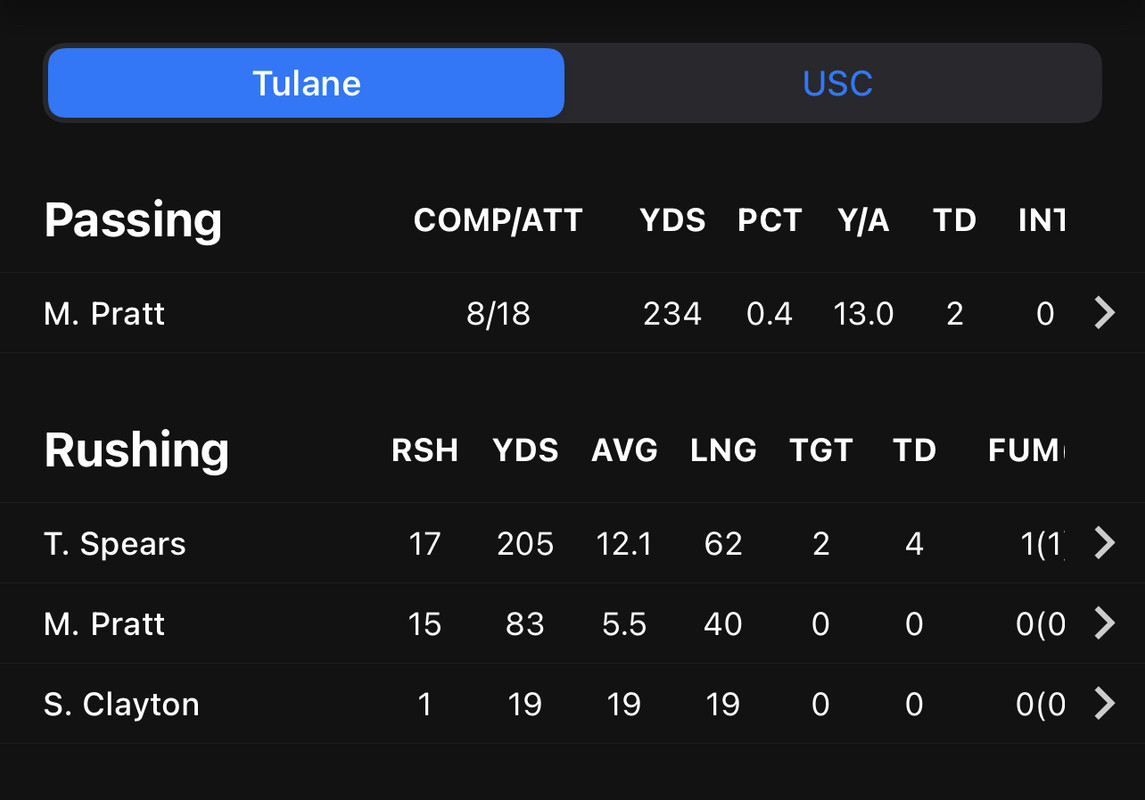
Task: Select the Tulane team tab
Action: [x=306, y=83]
